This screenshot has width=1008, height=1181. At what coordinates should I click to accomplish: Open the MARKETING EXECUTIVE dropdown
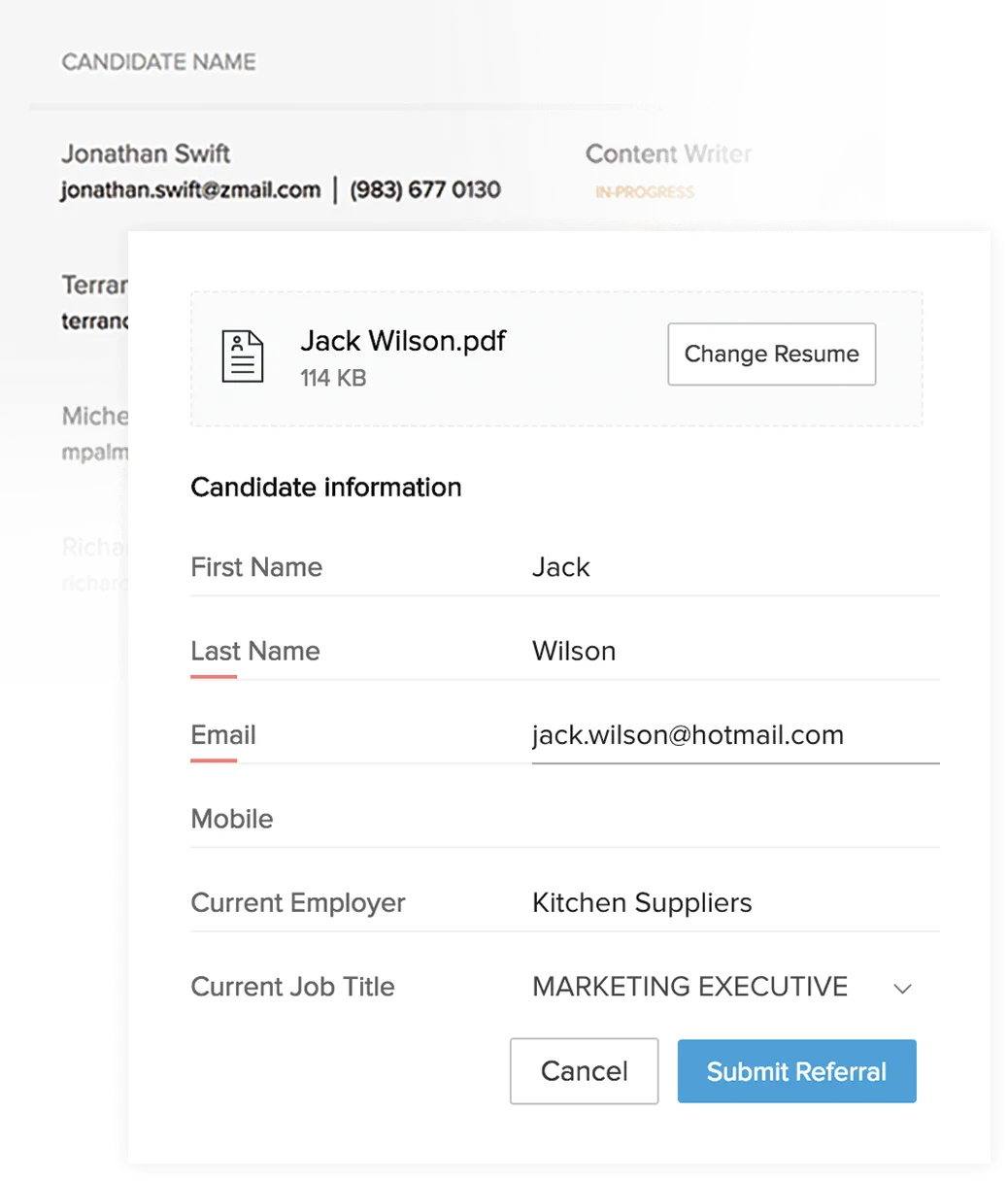(x=723, y=987)
